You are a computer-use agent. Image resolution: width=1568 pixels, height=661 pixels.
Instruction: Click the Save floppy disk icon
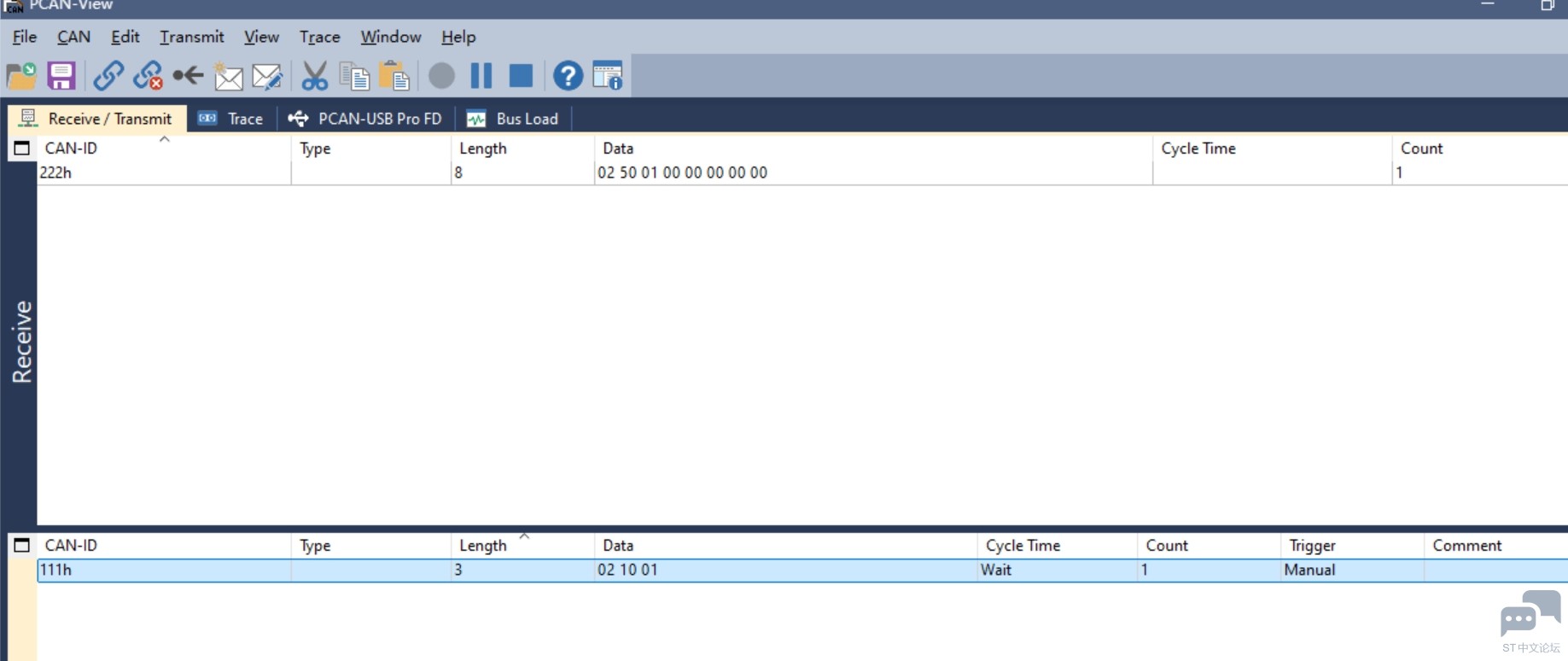click(61, 76)
